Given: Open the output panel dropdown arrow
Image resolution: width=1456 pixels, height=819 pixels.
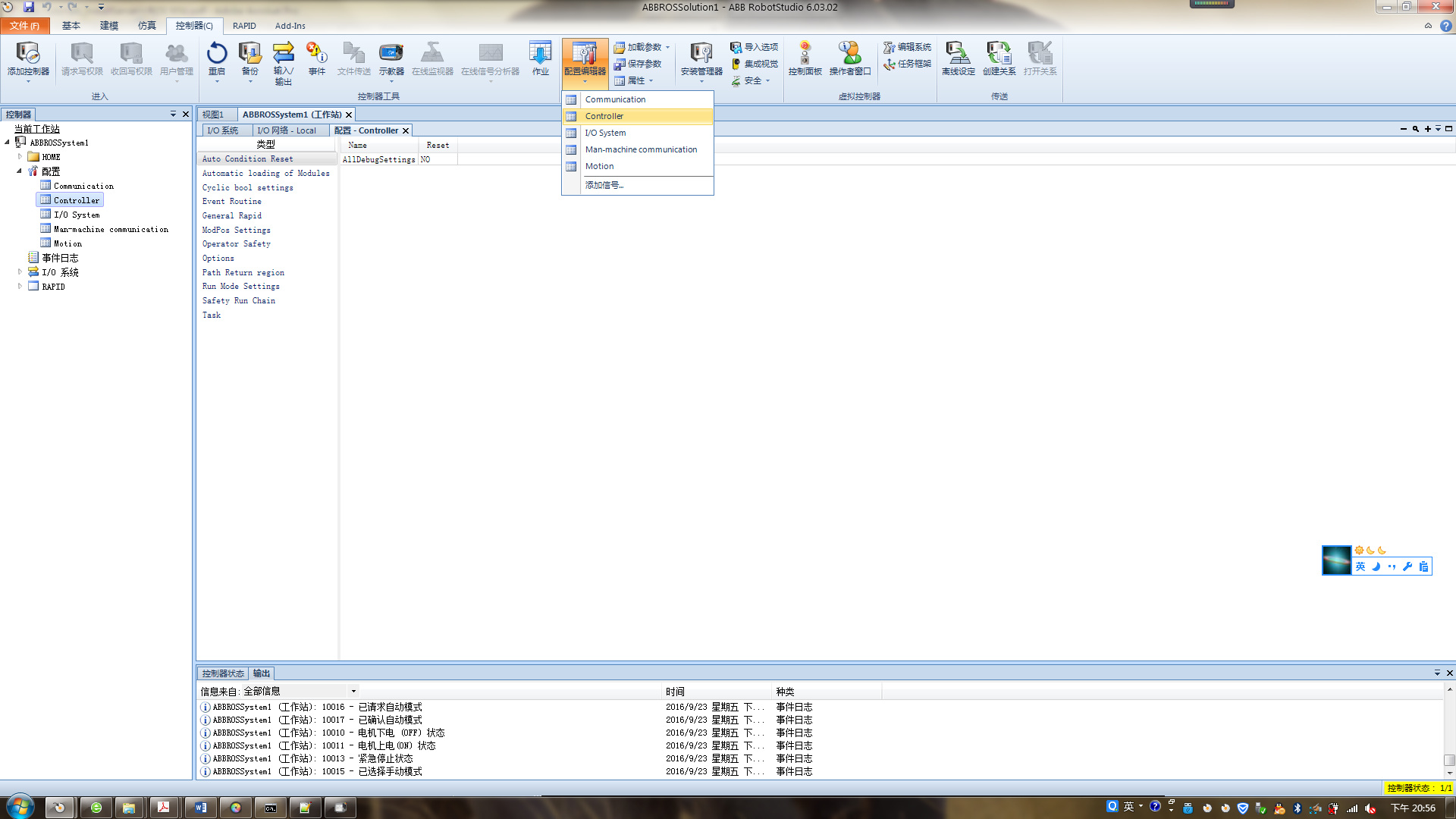Looking at the screenshot, I should [1437, 673].
